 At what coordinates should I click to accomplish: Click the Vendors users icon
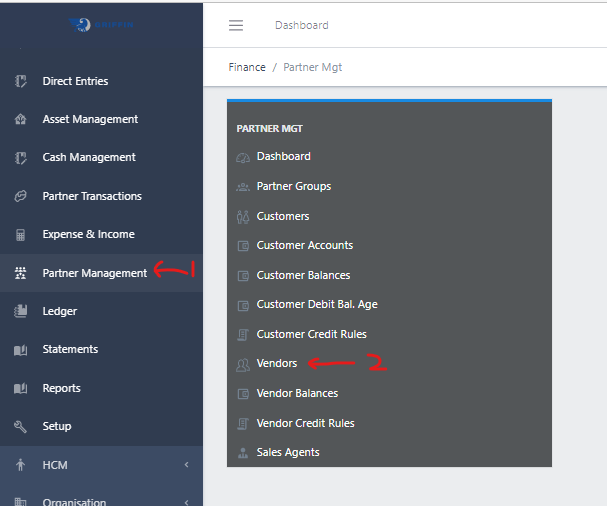pyautogui.click(x=243, y=365)
